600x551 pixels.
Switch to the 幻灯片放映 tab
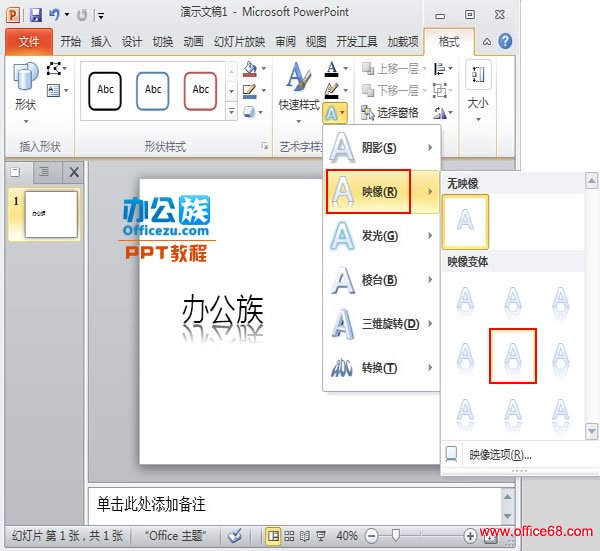(x=240, y=41)
